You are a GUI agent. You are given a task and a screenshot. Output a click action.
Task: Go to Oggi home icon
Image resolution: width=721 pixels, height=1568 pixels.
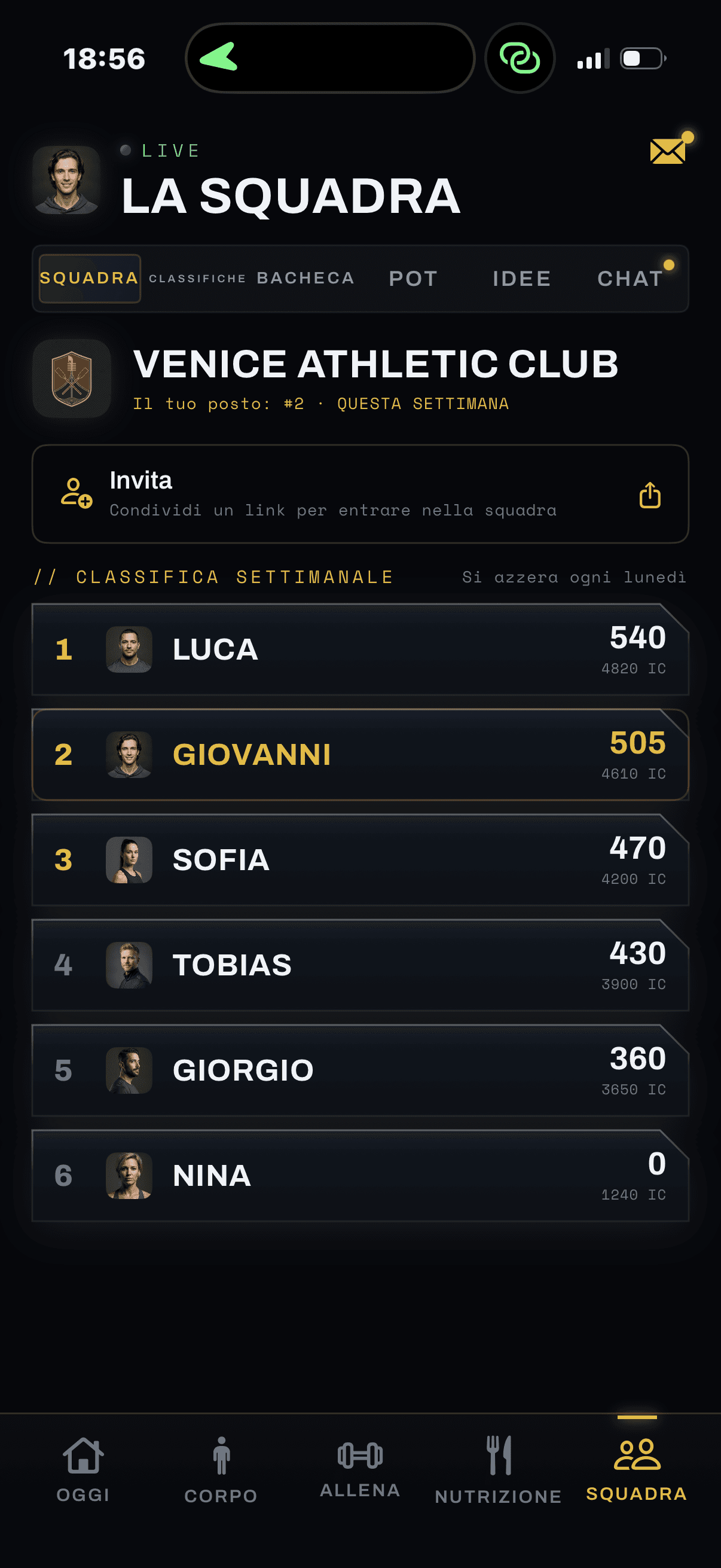[x=83, y=1456]
